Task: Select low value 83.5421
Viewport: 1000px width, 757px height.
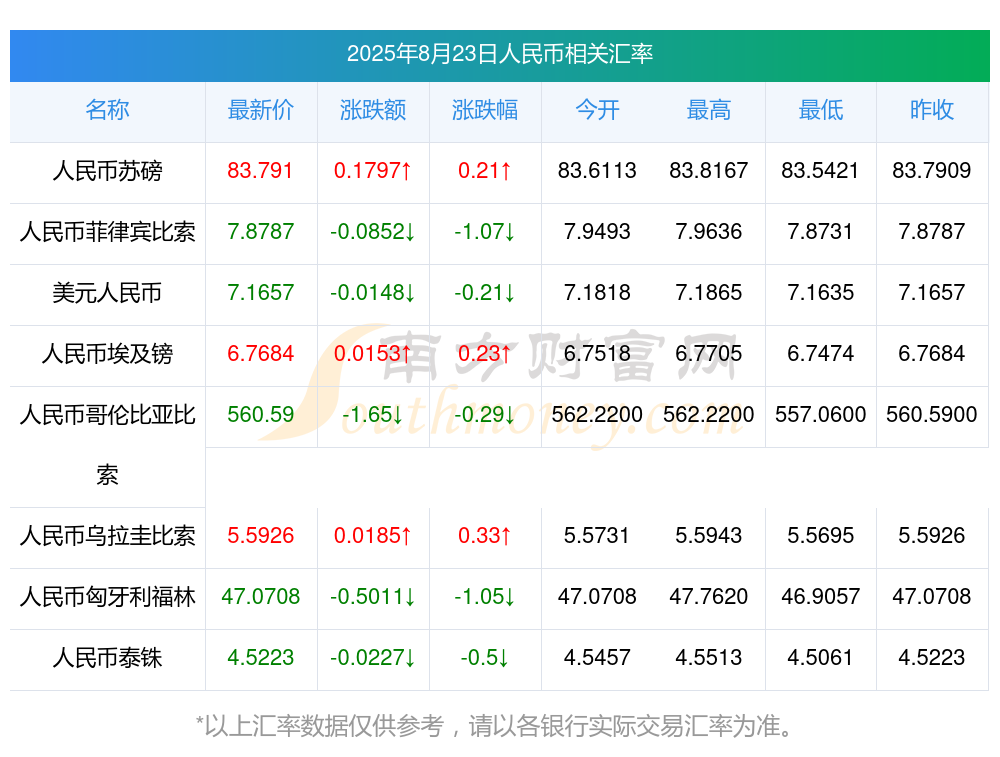Action: [x=820, y=170]
